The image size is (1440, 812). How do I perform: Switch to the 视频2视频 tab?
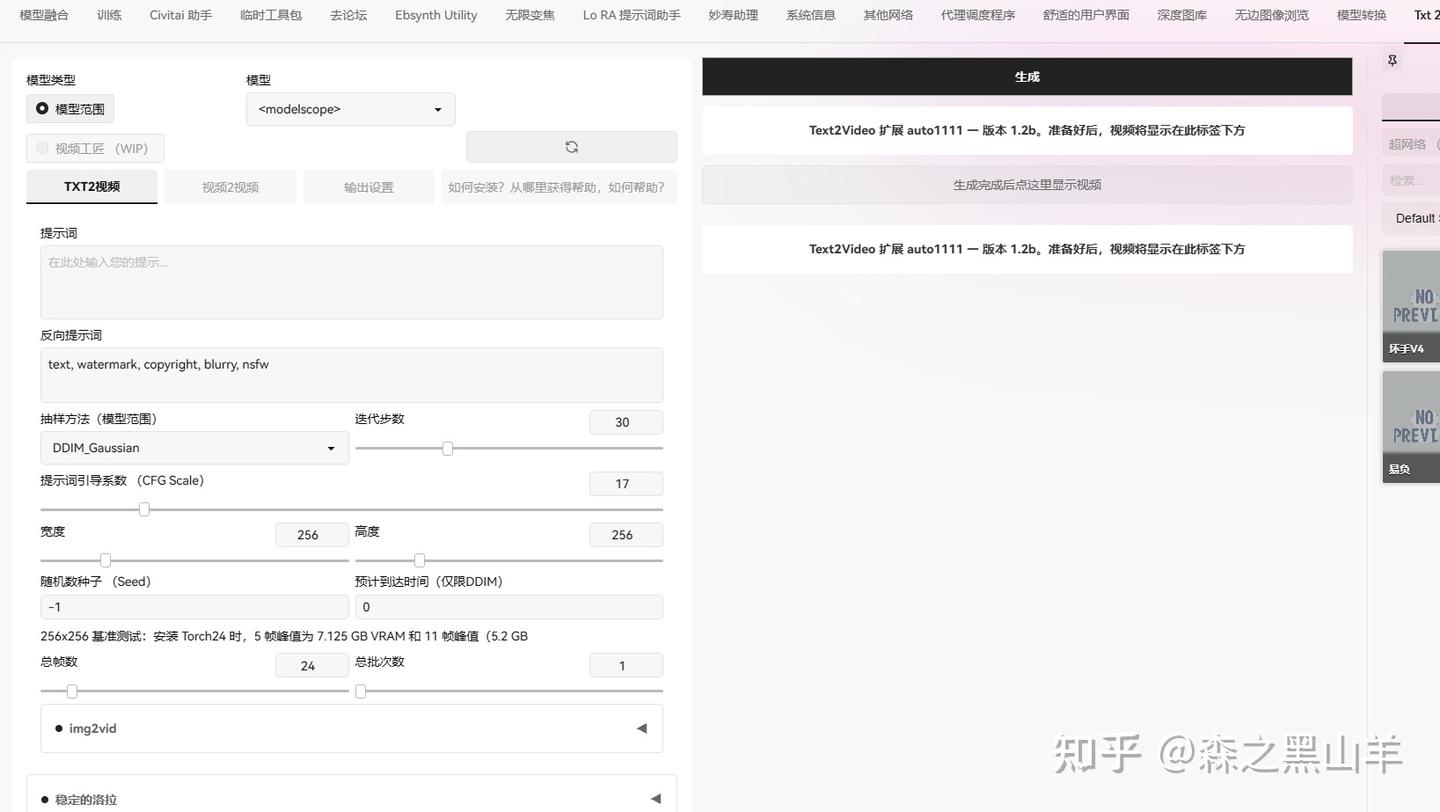(230, 186)
